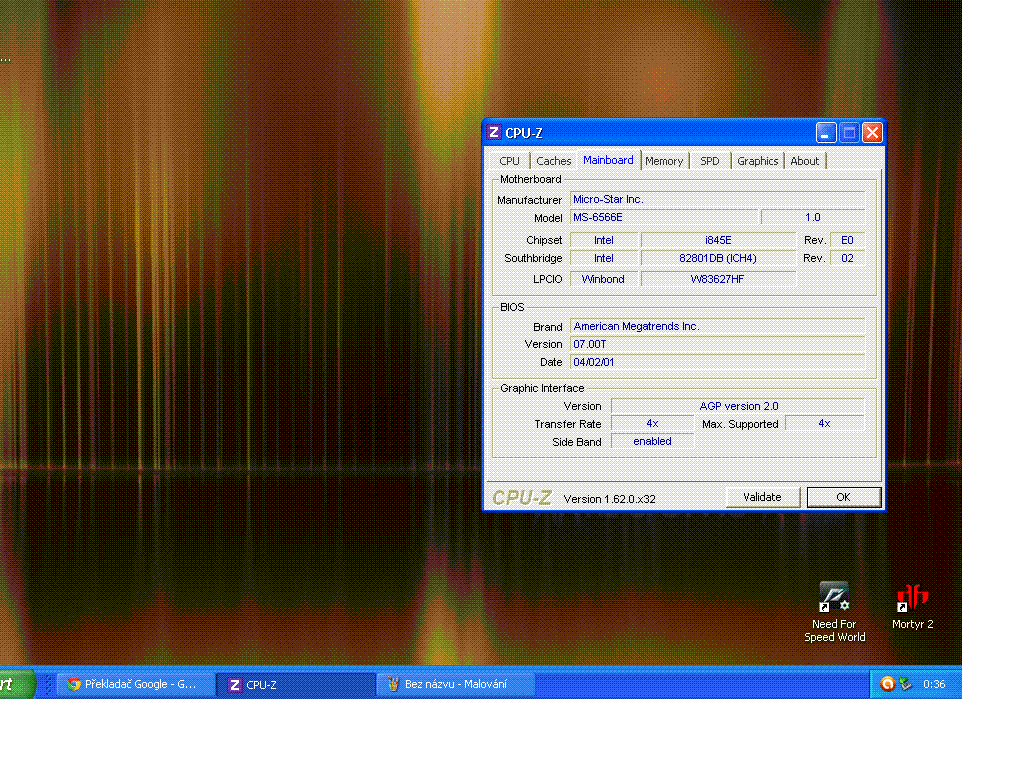The width and height of the screenshot is (1024, 768).
Task: Switch to Bez názvu - Malování taskbar button
Action: coord(457,684)
